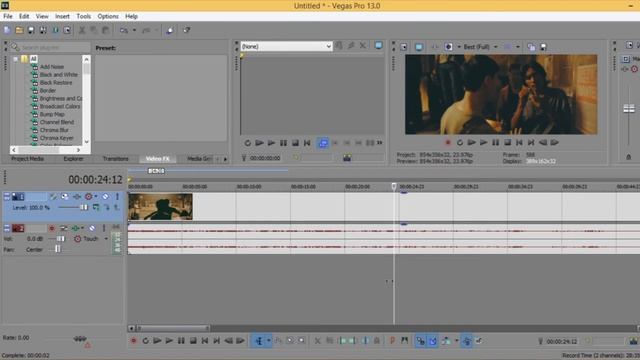The image size is (640, 360).
Task: Click the Save As icon
Action: pos(43,30)
